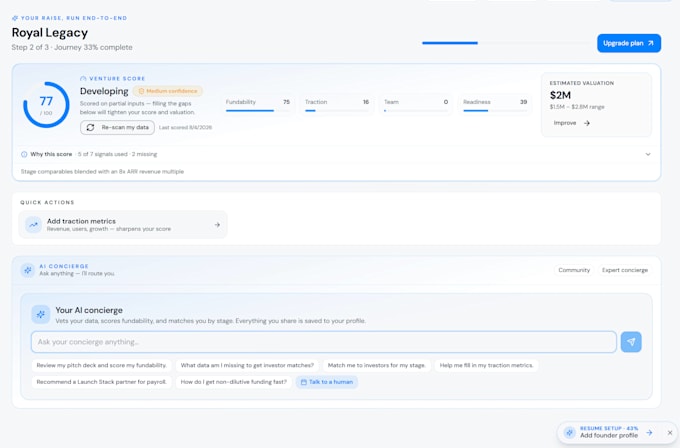
Task: Click the sparkle icon beside Your AI concierge
Action: (x=41, y=314)
